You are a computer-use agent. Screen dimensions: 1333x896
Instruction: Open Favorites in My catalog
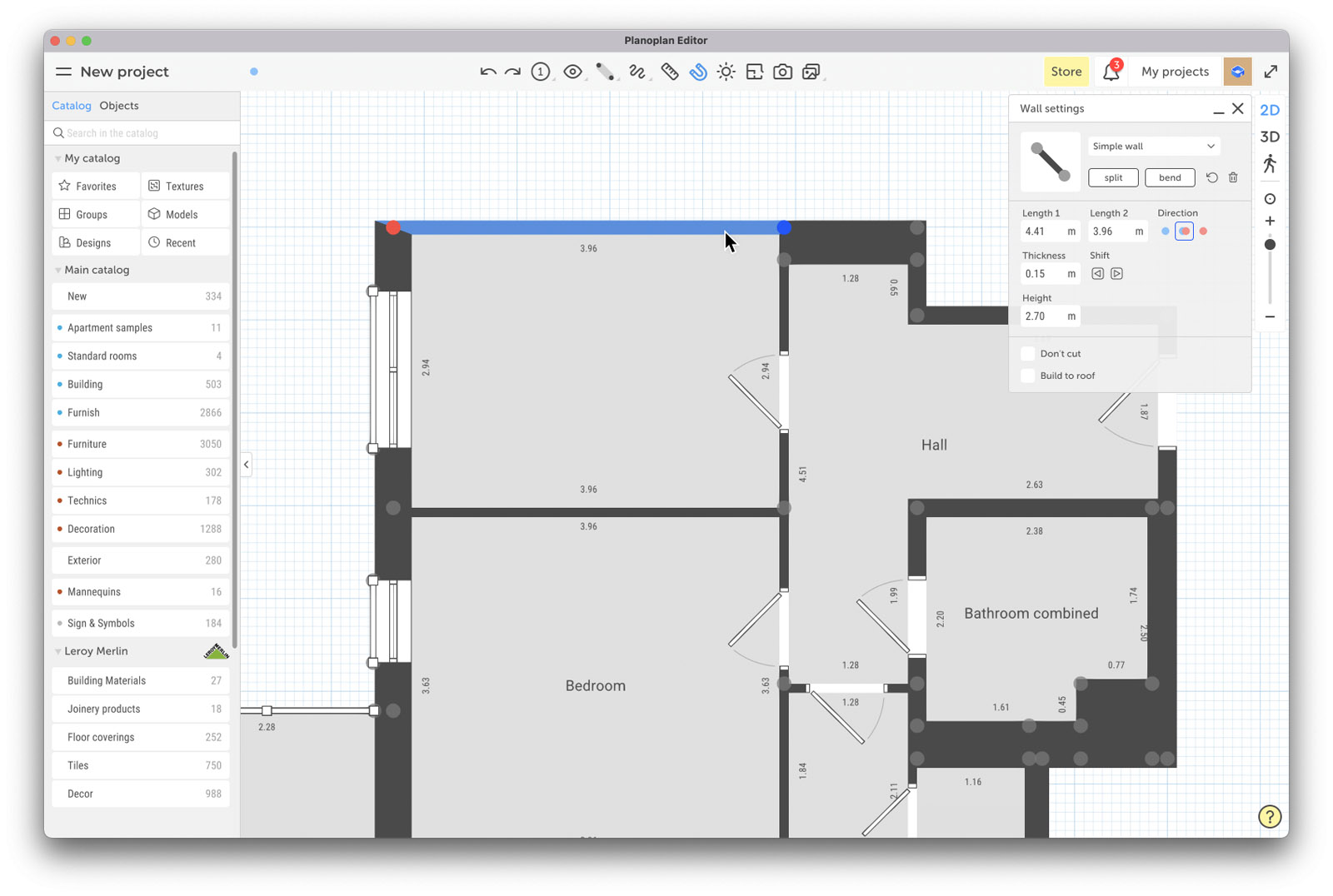click(x=96, y=186)
